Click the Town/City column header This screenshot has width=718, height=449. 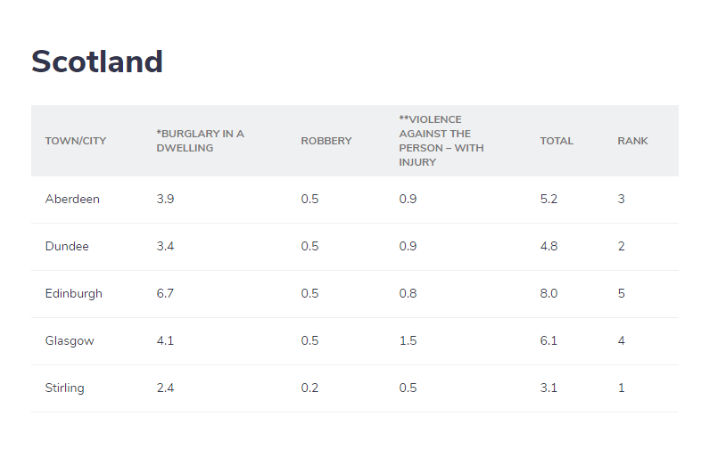pyautogui.click(x=75, y=141)
